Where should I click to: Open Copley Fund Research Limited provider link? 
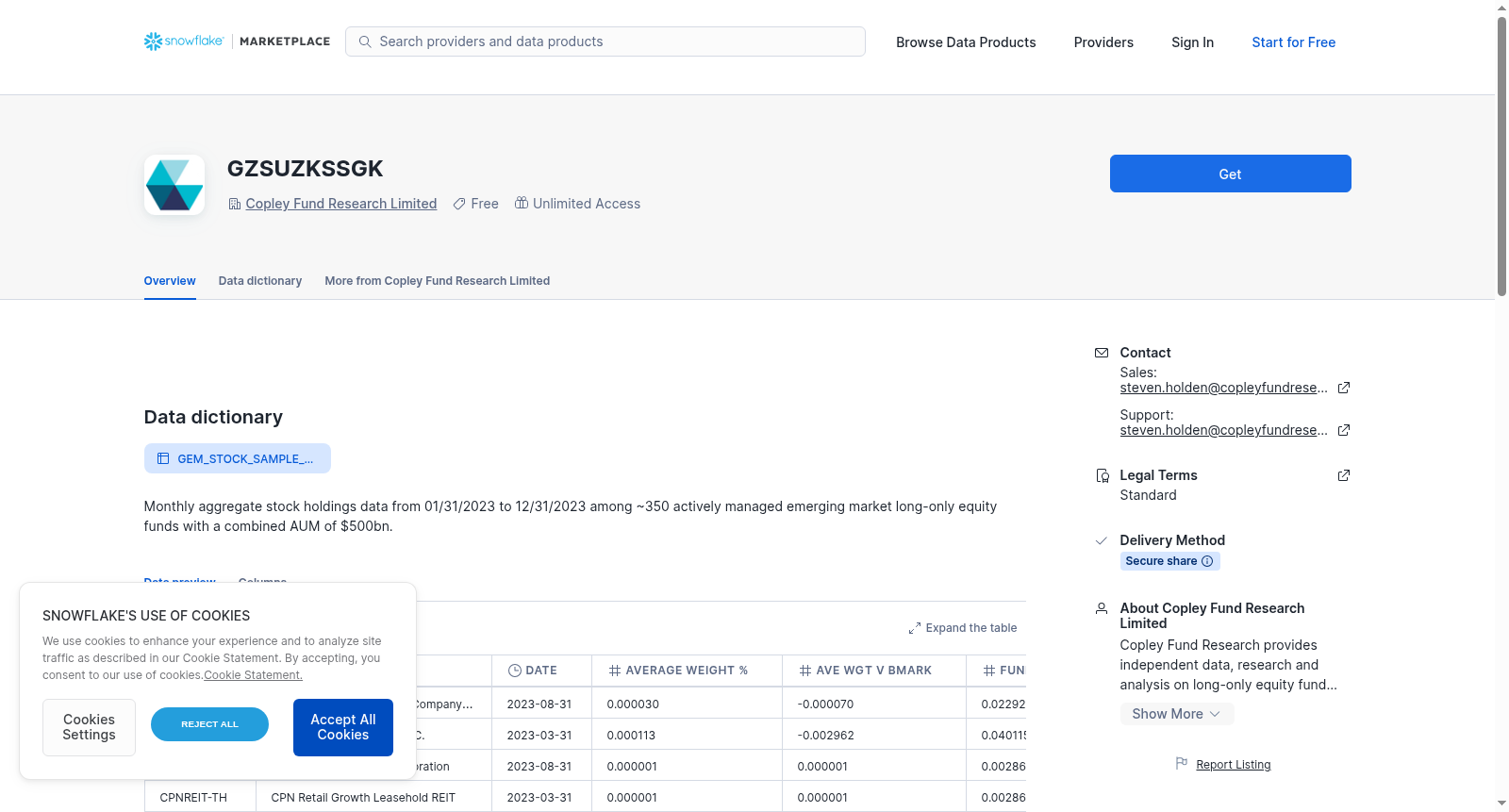tap(341, 204)
